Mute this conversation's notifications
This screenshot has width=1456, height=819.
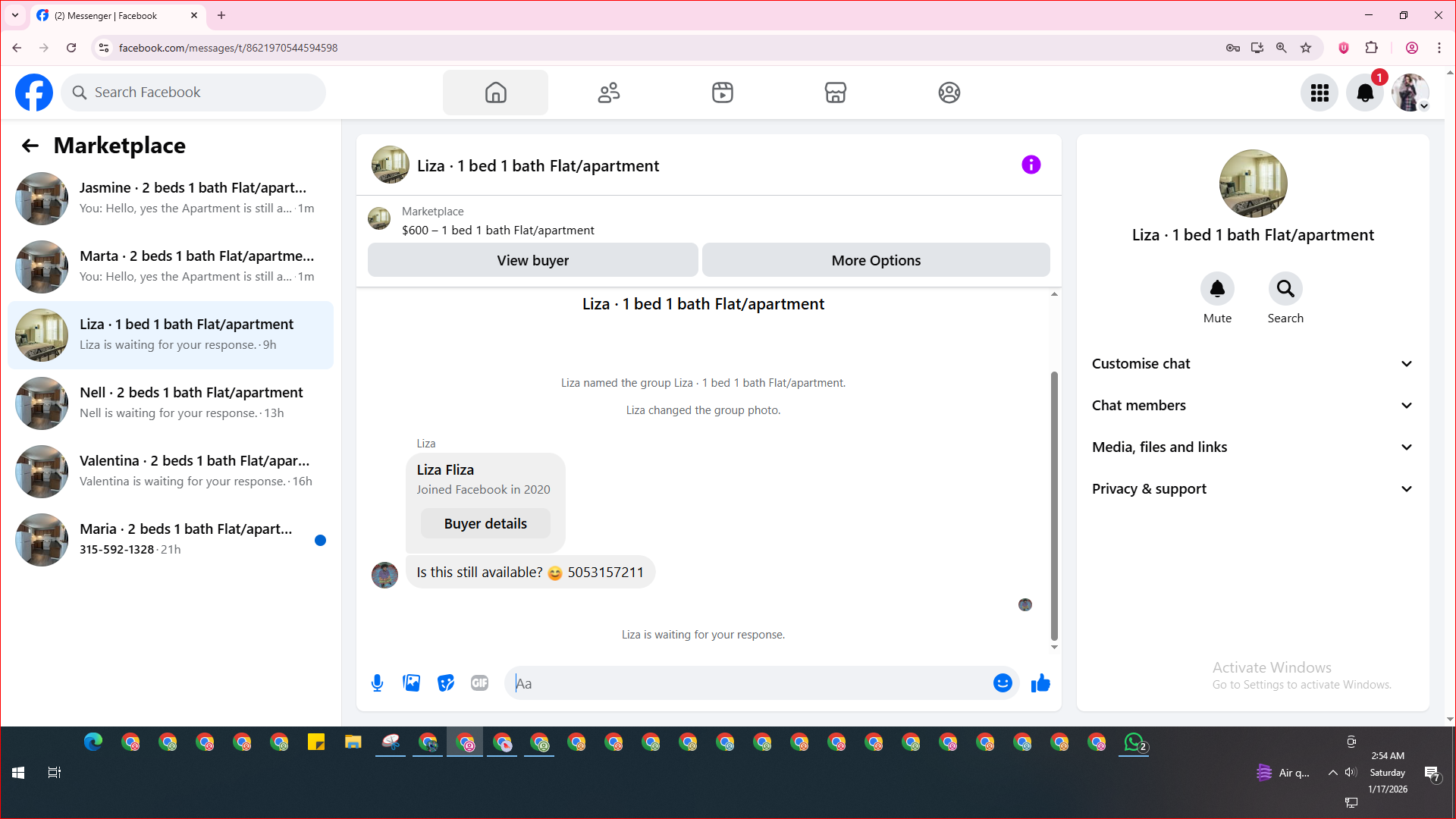1217,289
